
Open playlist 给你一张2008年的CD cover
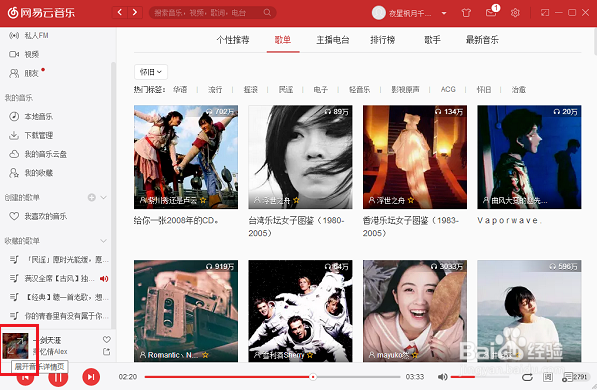pos(186,157)
